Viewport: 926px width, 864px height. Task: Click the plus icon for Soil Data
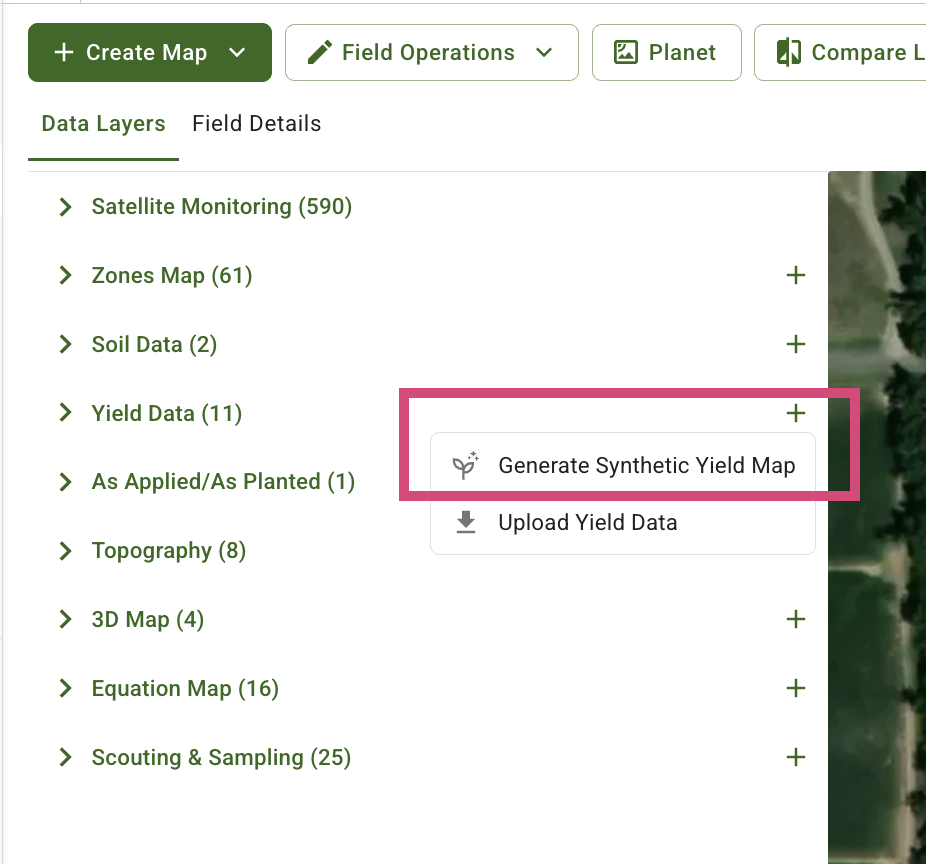[796, 344]
